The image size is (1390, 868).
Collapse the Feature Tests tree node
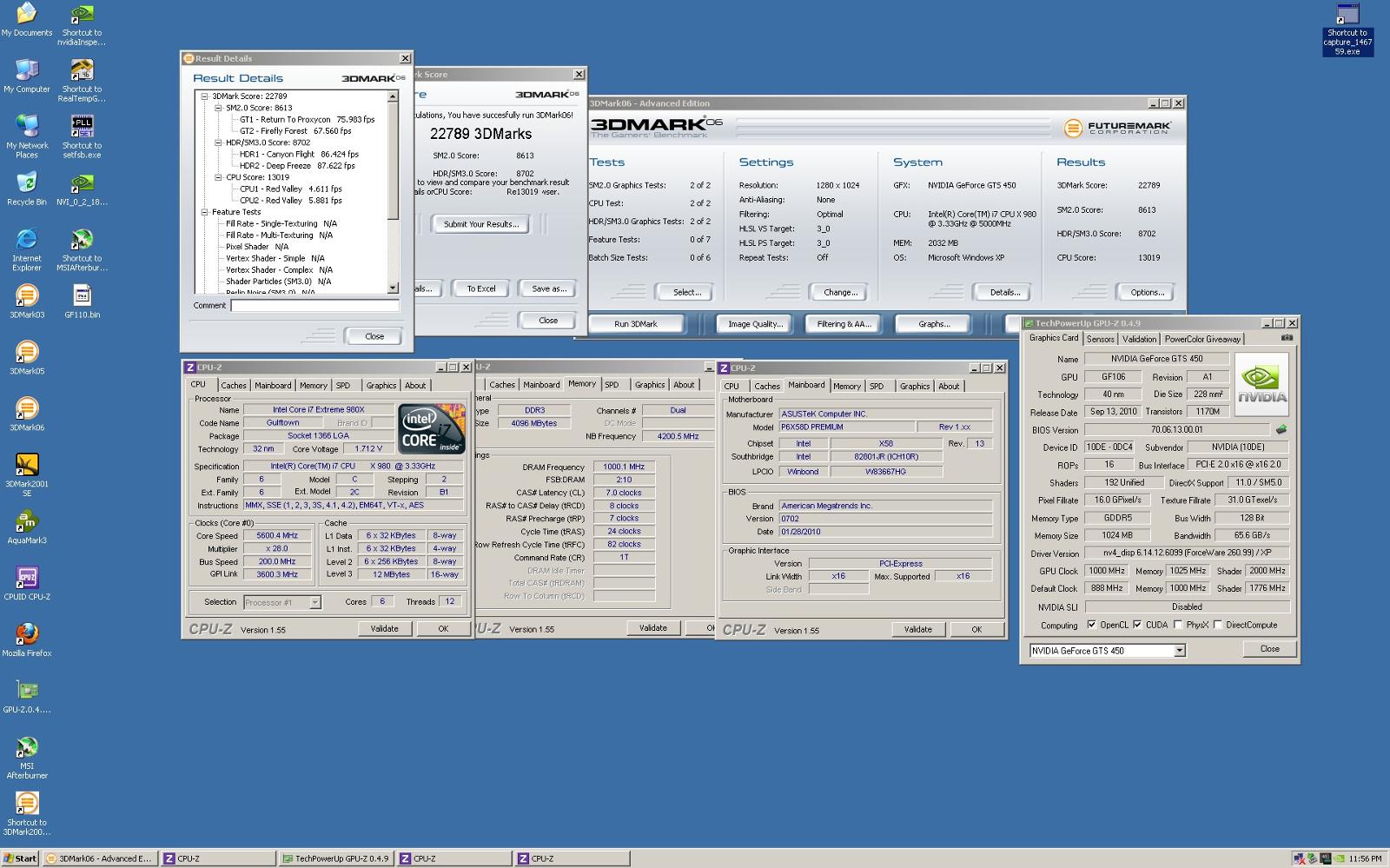click(x=204, y=212)
